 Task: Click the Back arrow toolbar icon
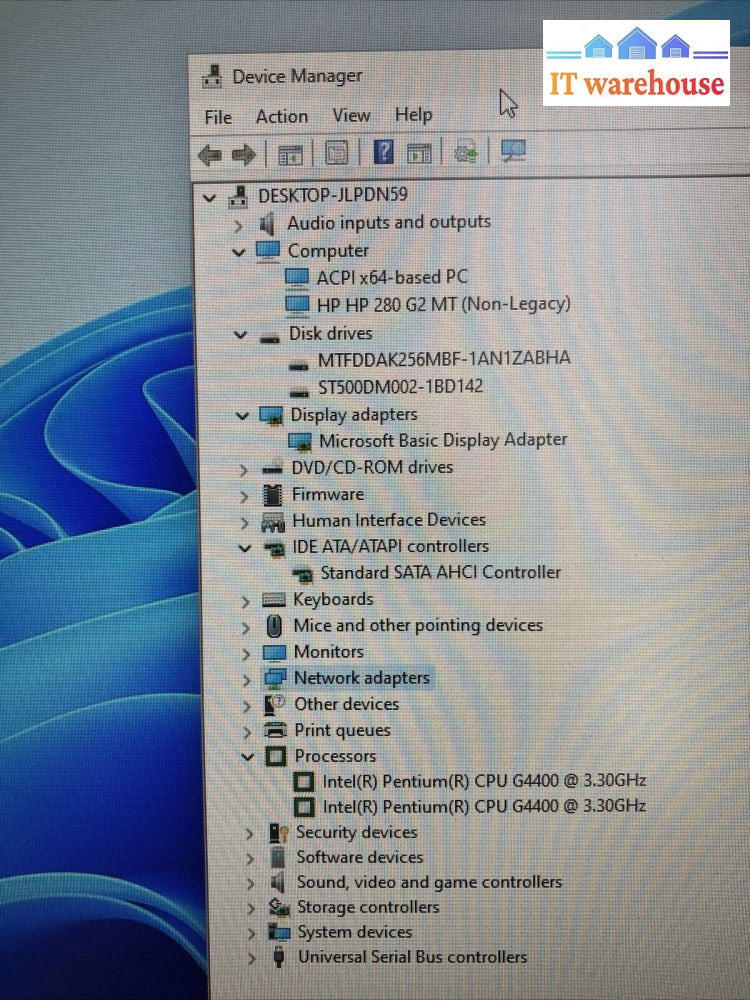point(209,154)
